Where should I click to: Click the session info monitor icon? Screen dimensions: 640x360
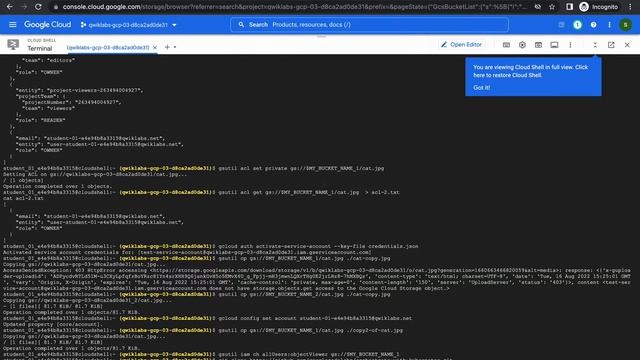tap(554, 45)
